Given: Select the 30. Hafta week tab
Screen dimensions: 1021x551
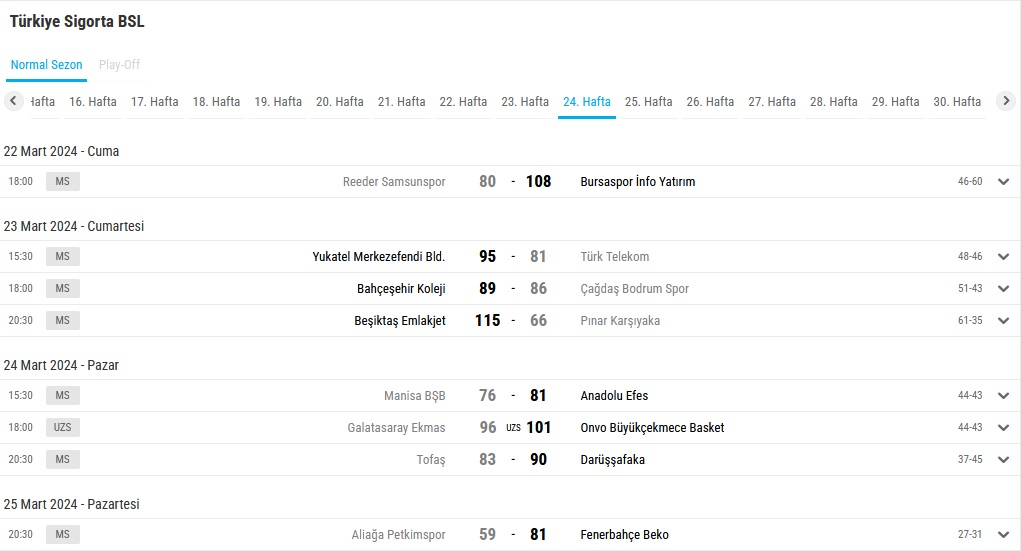Looking at the screenshot, I should point(957,102).
